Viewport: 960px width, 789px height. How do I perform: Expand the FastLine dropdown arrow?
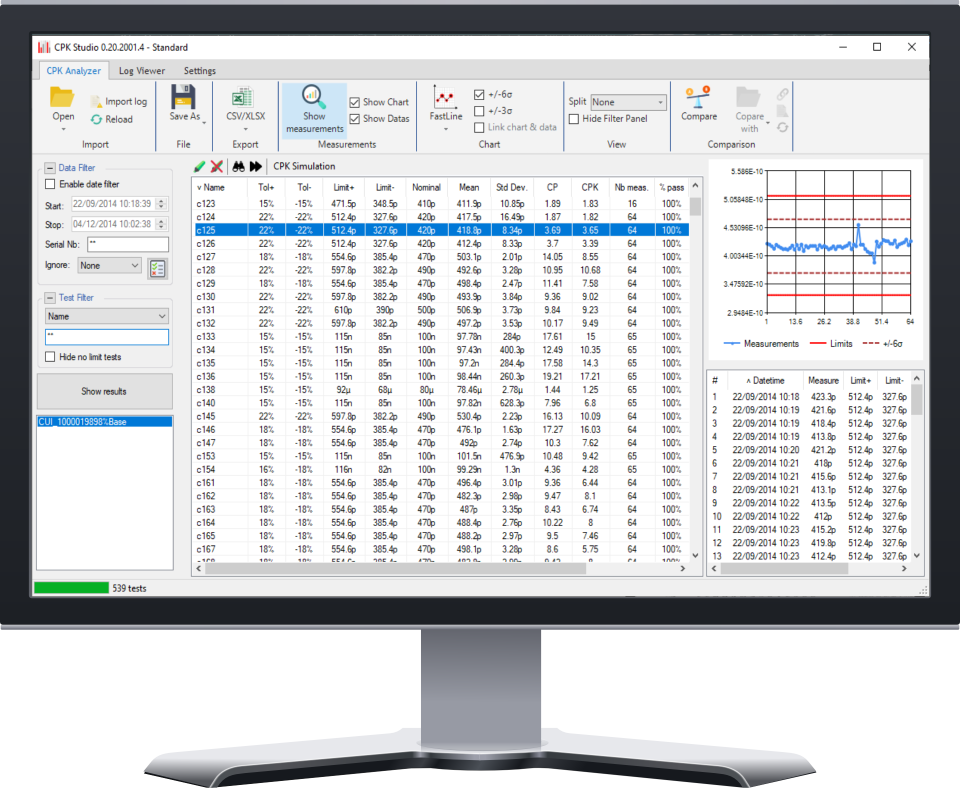(x=446, y=129)
